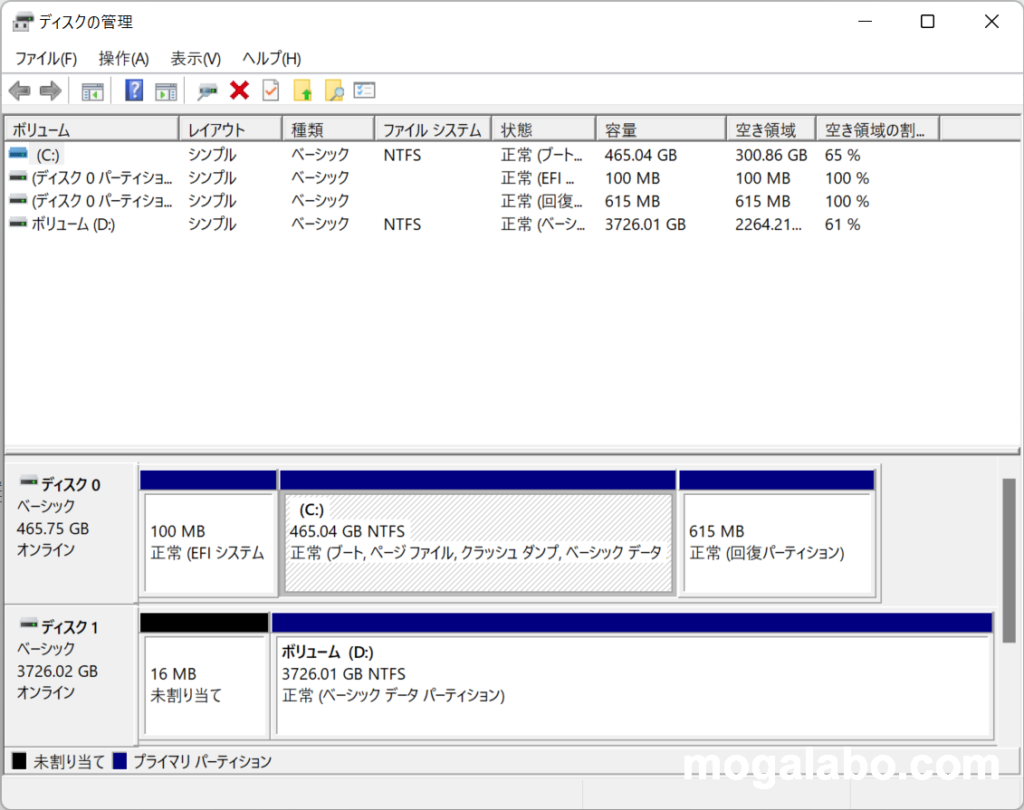
Task: Click the properties checkmark document icon
Action: tap(270, 91)
